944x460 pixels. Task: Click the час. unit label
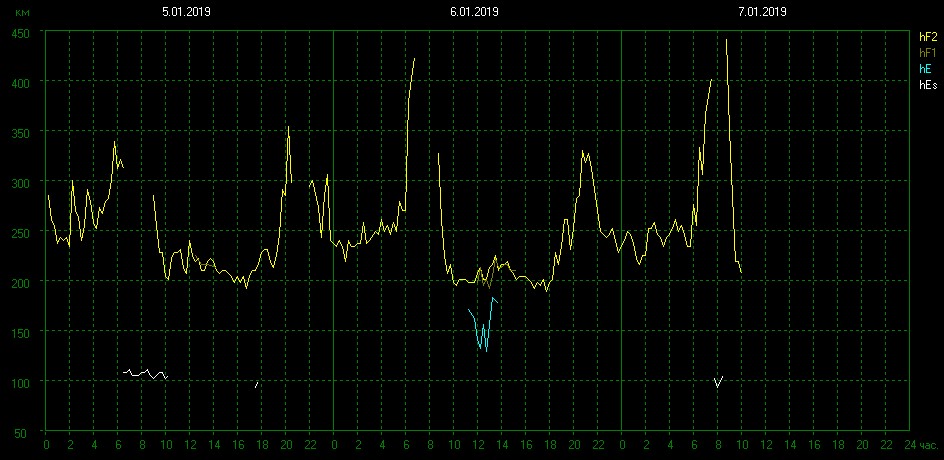pyautogui.click(x=929, y=443)
